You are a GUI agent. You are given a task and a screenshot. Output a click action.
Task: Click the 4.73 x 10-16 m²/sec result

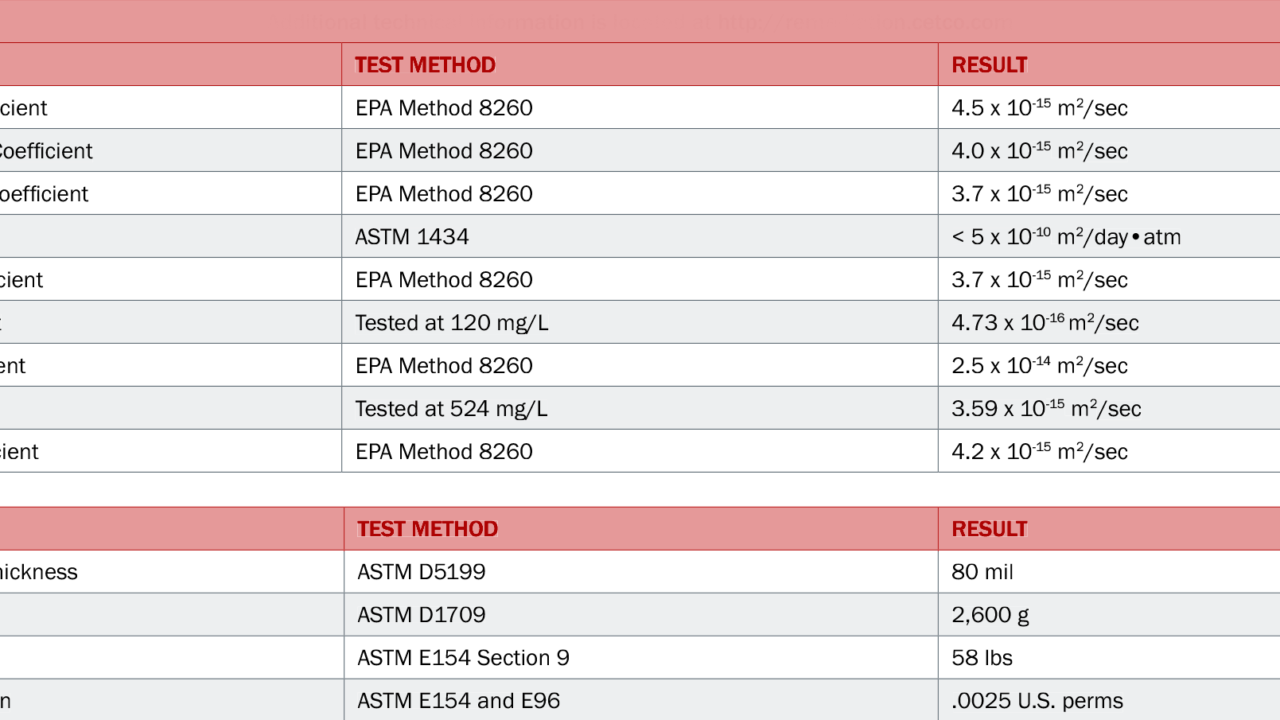click(1045, 323)
